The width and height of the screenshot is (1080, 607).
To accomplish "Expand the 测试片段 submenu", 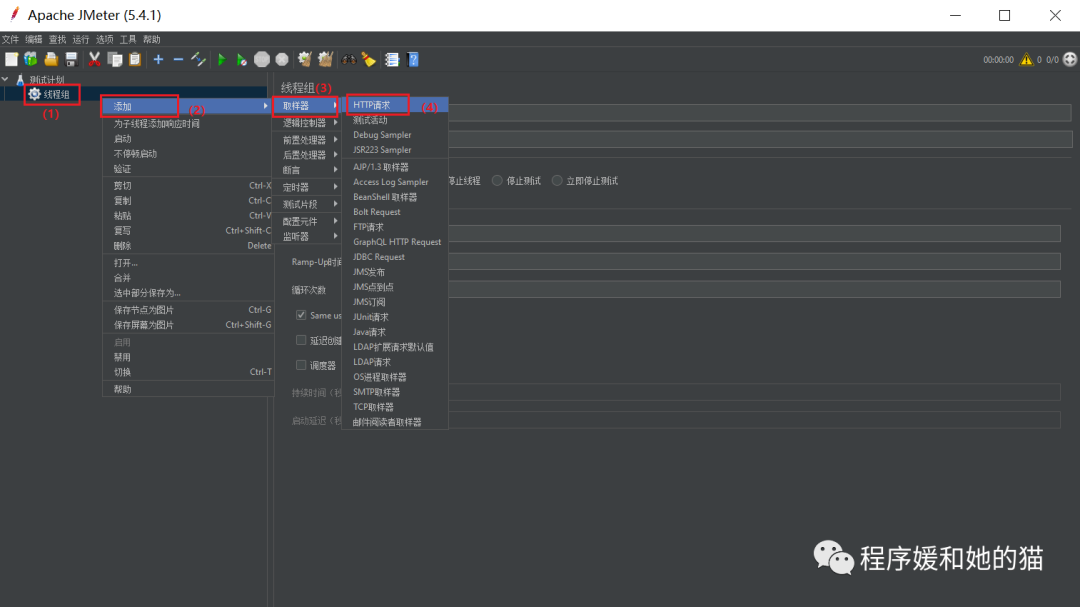I will pyautogui.click(x=308, y=204).
